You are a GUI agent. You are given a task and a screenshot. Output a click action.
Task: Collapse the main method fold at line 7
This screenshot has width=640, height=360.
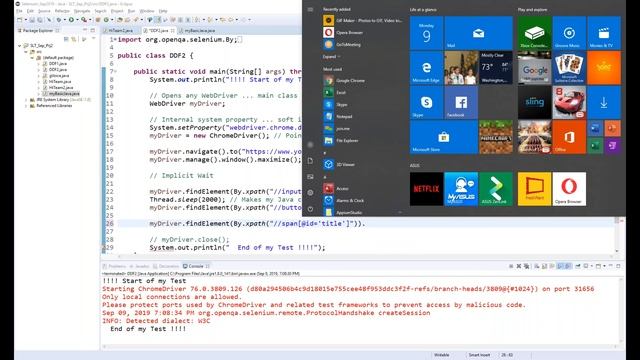pyautogui.click(x=116, y=71)
